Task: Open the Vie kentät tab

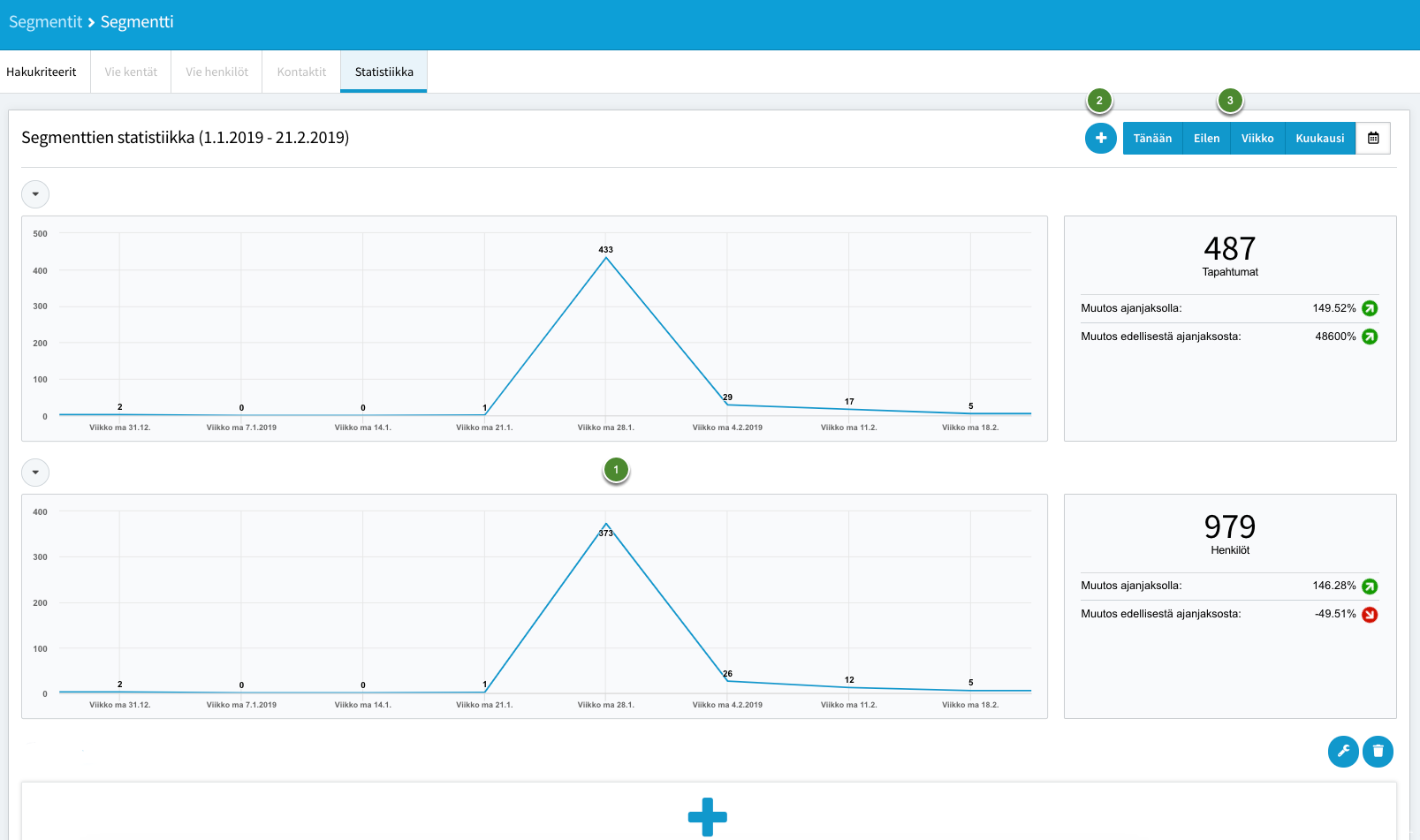Action: click(x=131, y=72)
